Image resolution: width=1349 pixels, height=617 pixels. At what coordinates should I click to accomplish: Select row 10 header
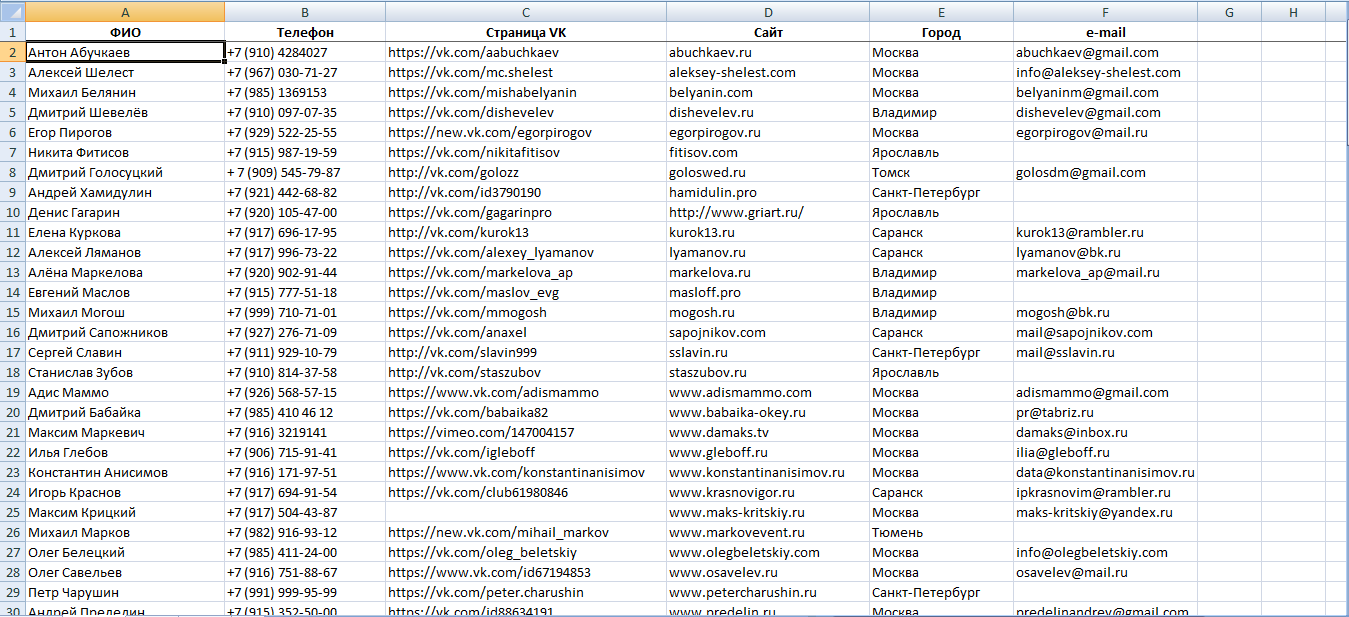pos(12,212)
